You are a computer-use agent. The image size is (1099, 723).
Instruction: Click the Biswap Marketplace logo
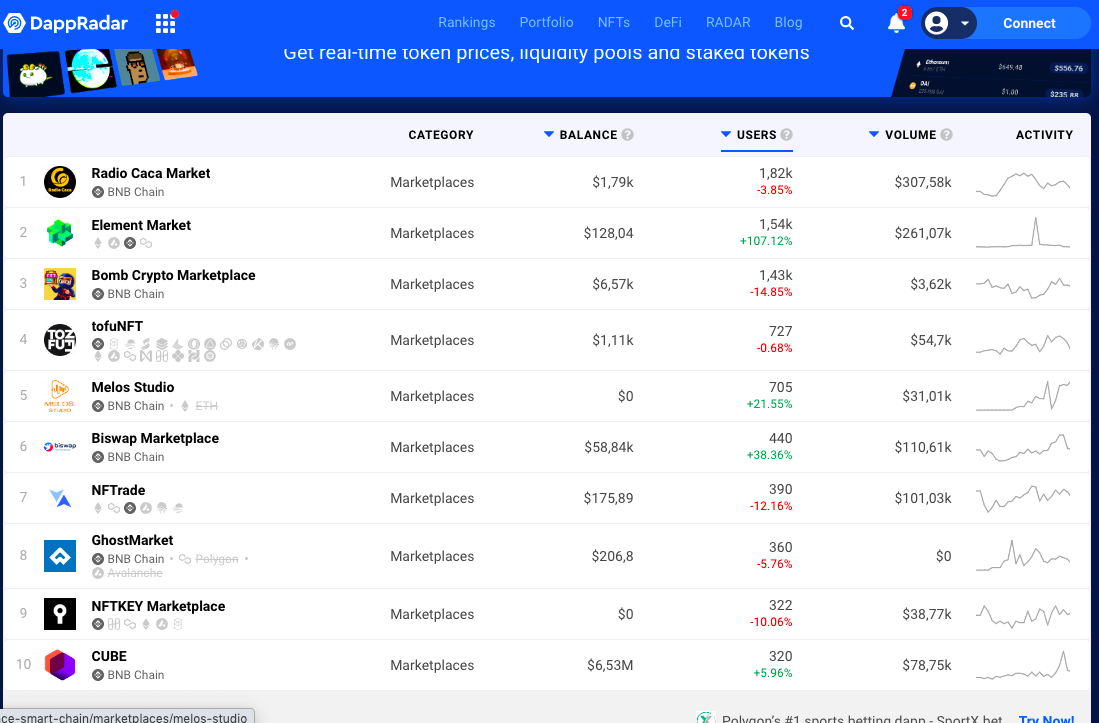(60, 447)
